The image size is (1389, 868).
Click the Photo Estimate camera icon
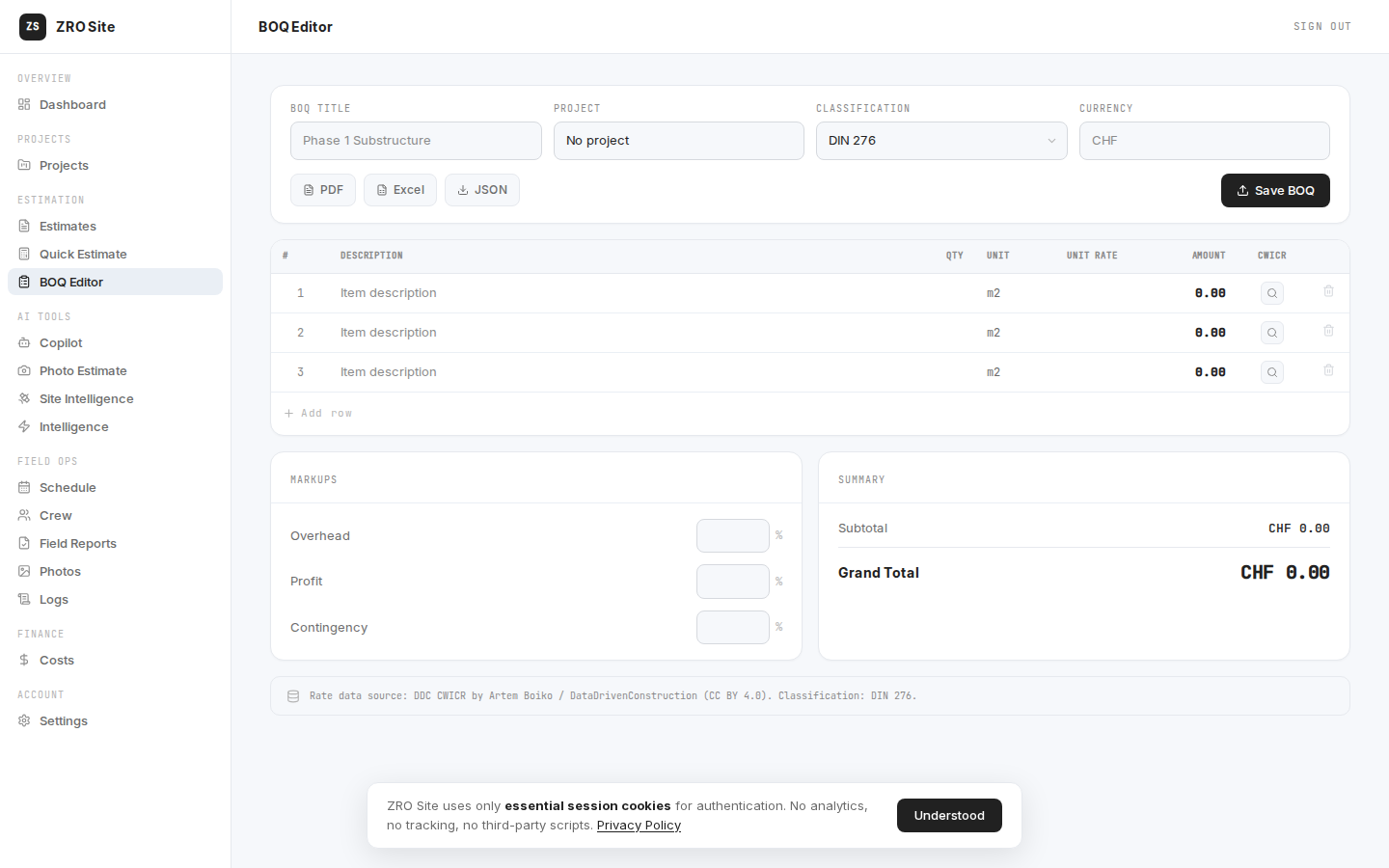[24, 370]
